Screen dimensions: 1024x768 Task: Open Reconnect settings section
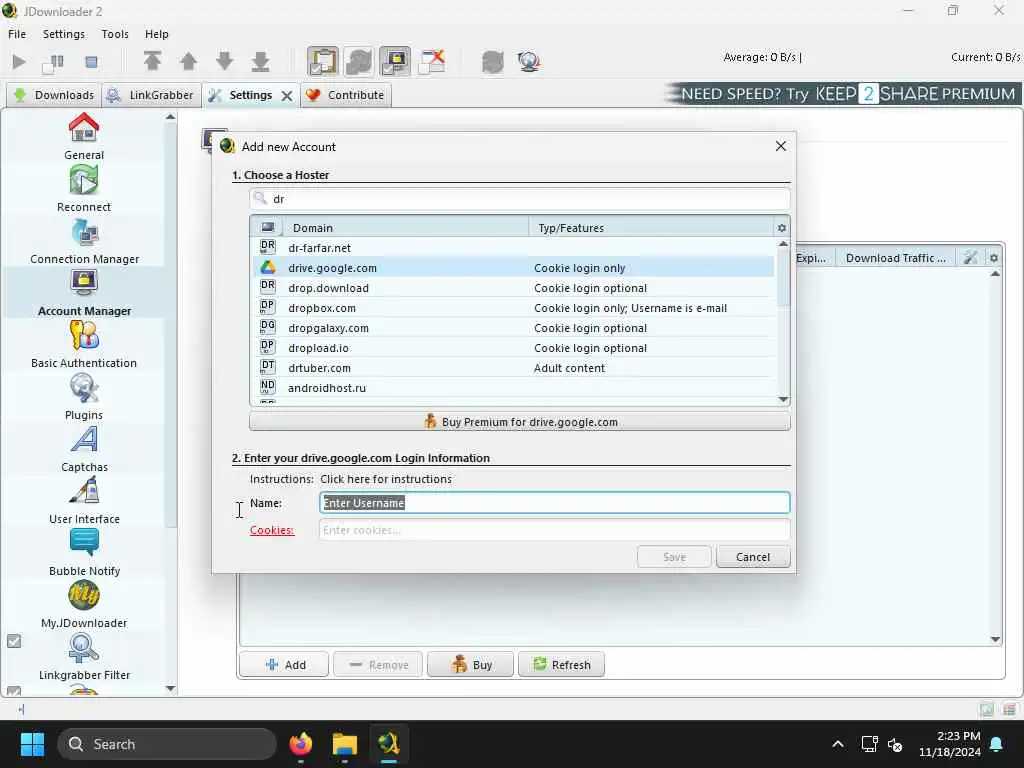[x=84, y=188]
